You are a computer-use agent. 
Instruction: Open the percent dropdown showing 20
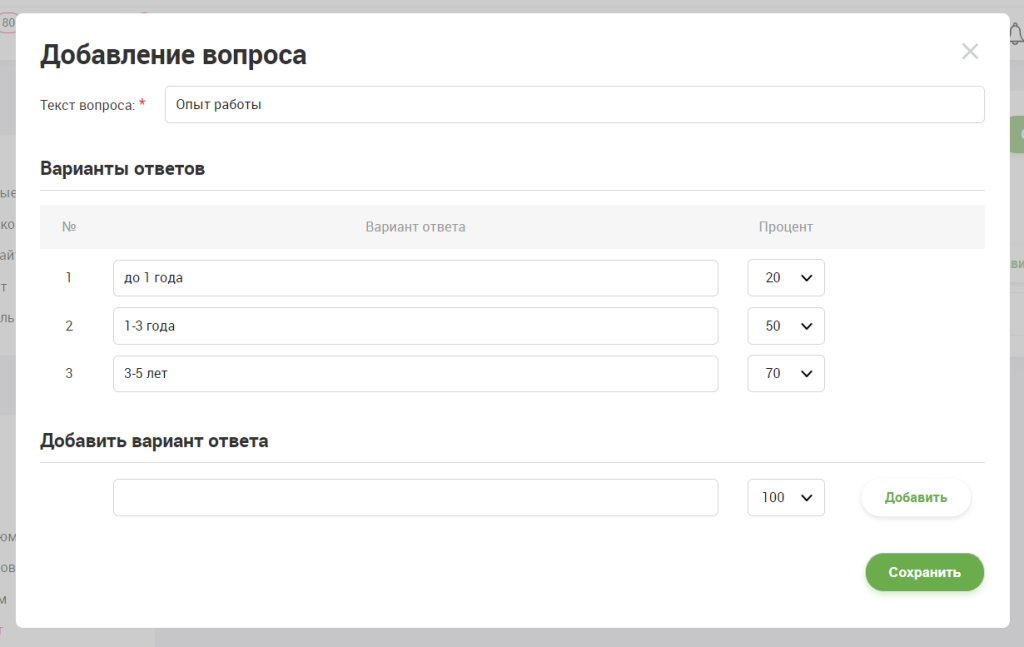click(x=786, y=278)
